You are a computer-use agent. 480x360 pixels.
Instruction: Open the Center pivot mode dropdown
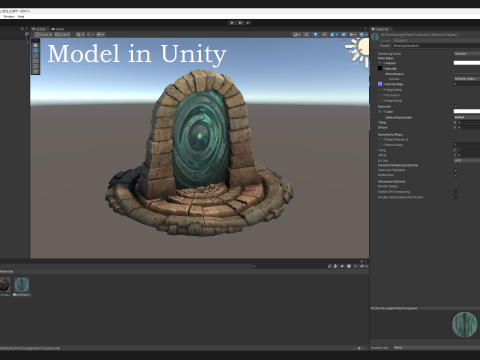click(44, 34)
